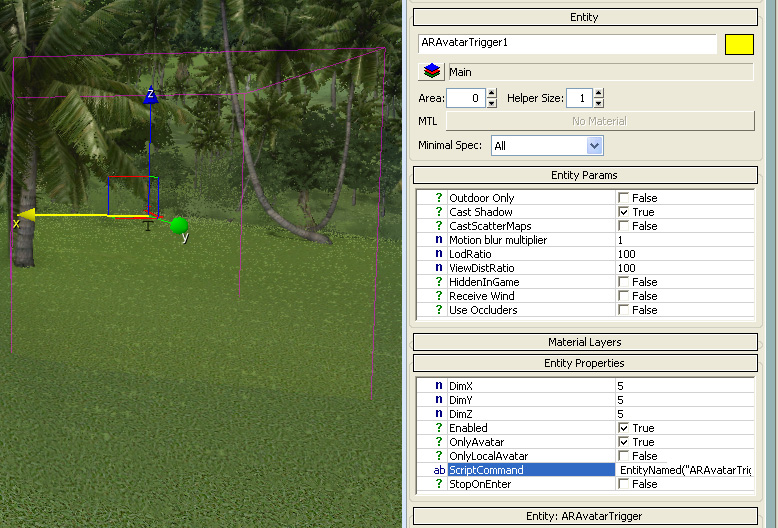Click the Main layer name field
The width and height of the screenshot is (778, 528).
click(x=601, y=72)
